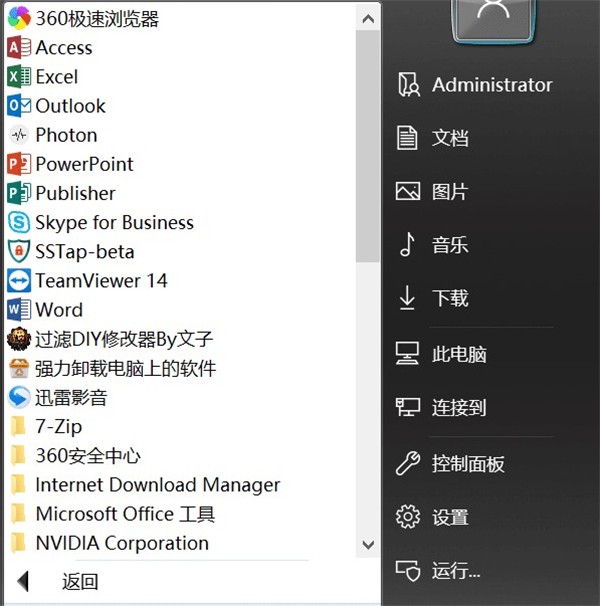Open the 360极速浏览器 browser icon
This screenshot has width=600, height=606.
coord(19,18)
